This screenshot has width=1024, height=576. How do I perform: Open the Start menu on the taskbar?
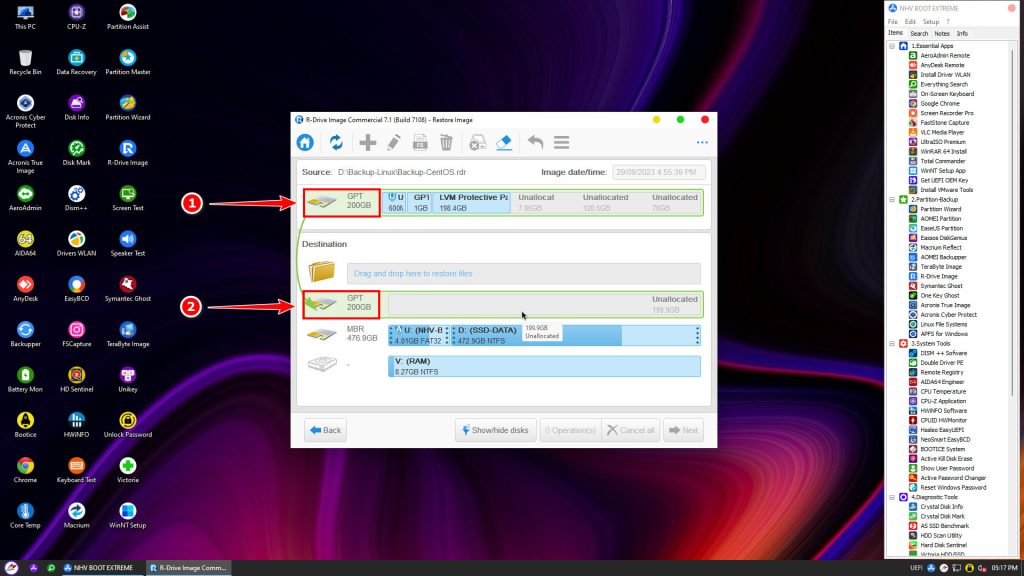coord(11,568)
